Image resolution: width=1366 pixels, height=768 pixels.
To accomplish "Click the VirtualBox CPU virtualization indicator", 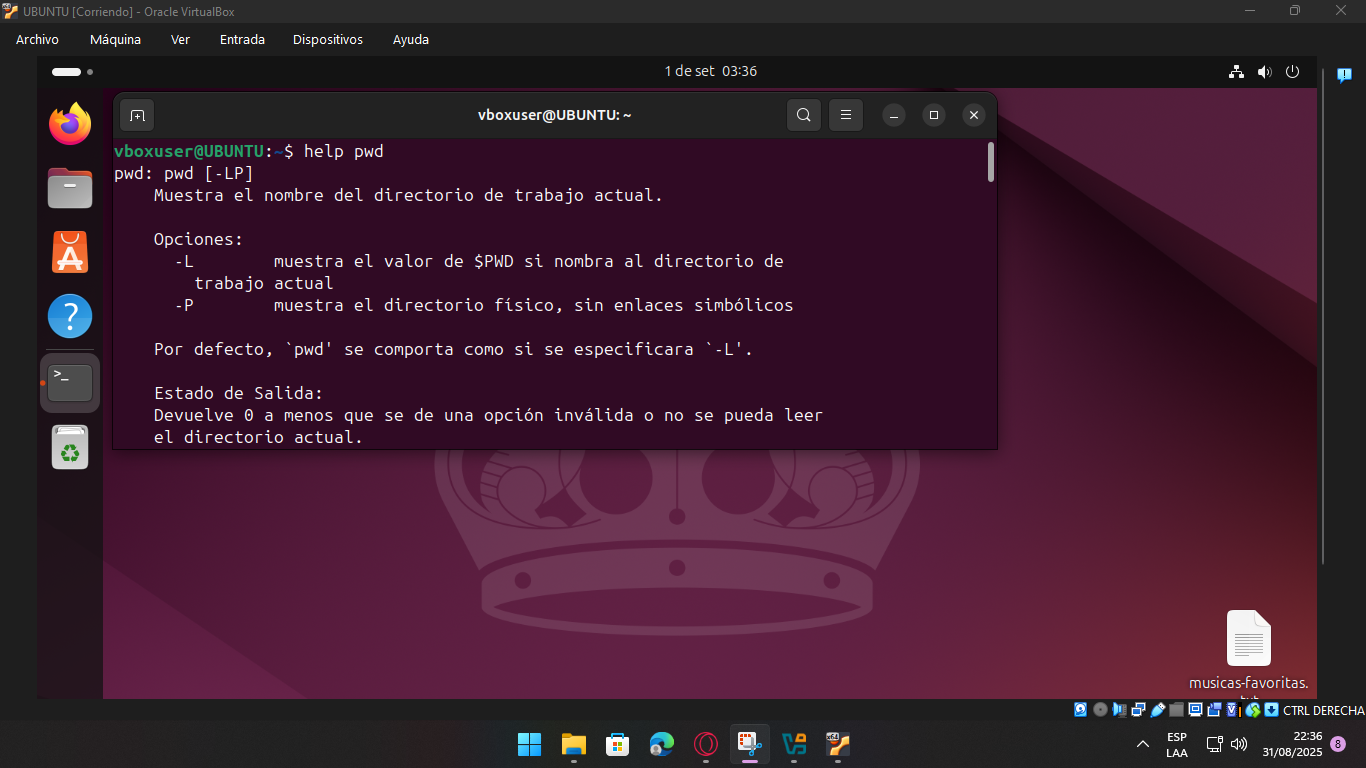I will click(1234, 710).
